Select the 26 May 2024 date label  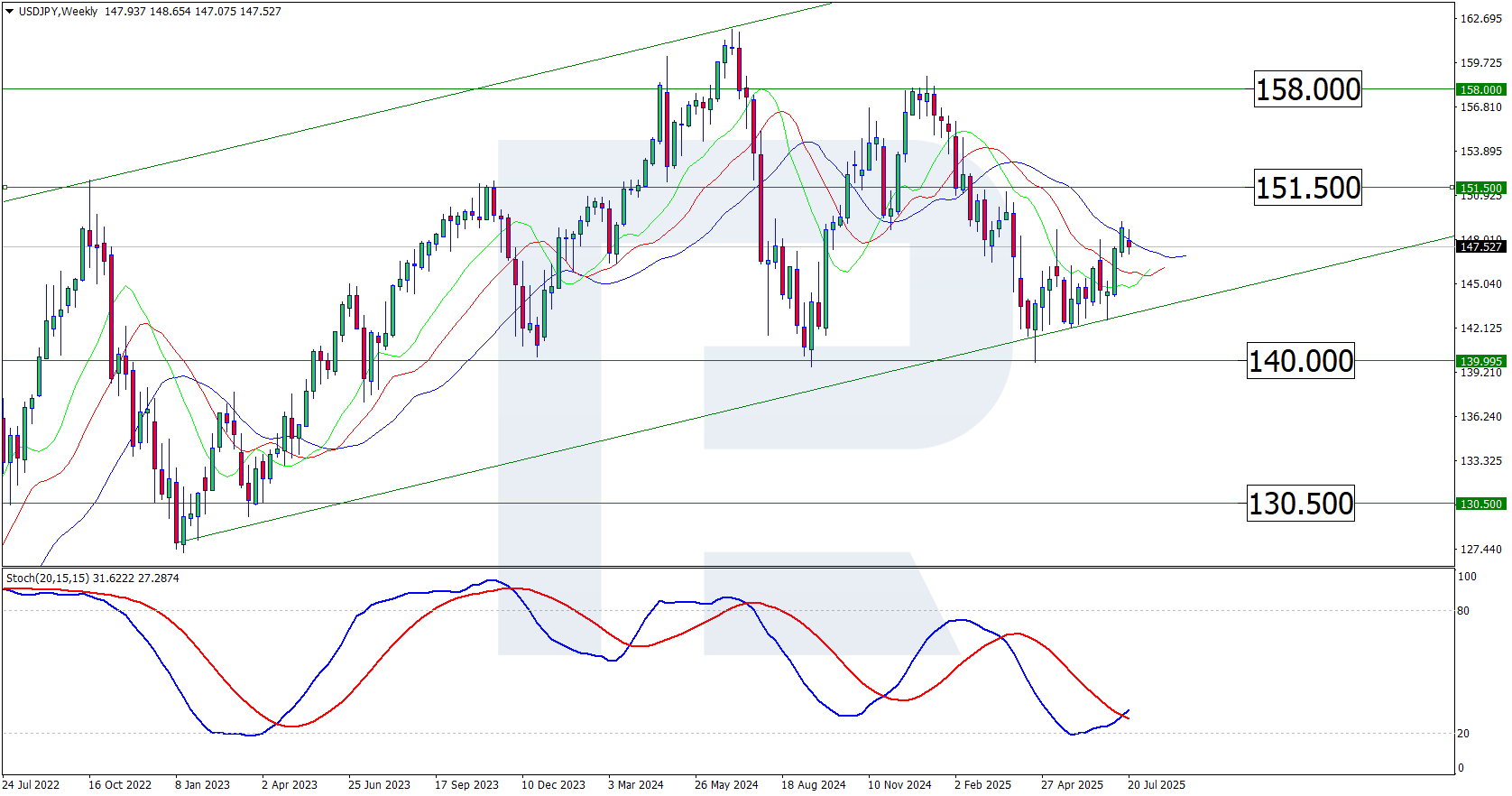tap(726, 784)
